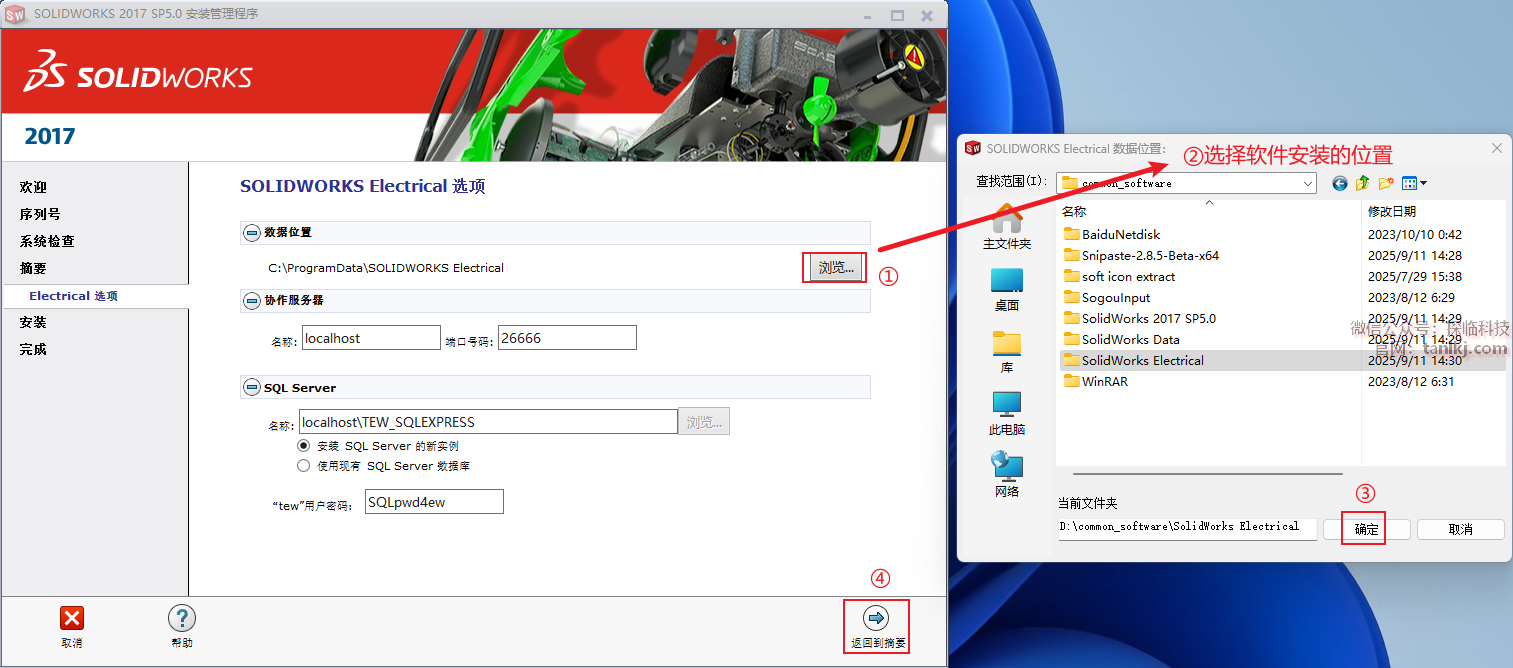Open the 查找范围 folder dropdown
This screenshot has height=668, width=1513.
(1308, 183)
